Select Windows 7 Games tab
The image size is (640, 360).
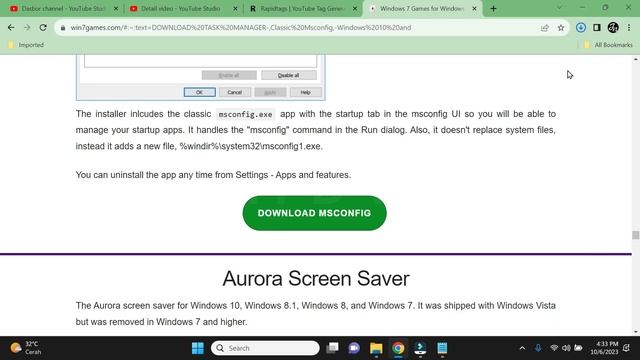[x=422, y=9]
